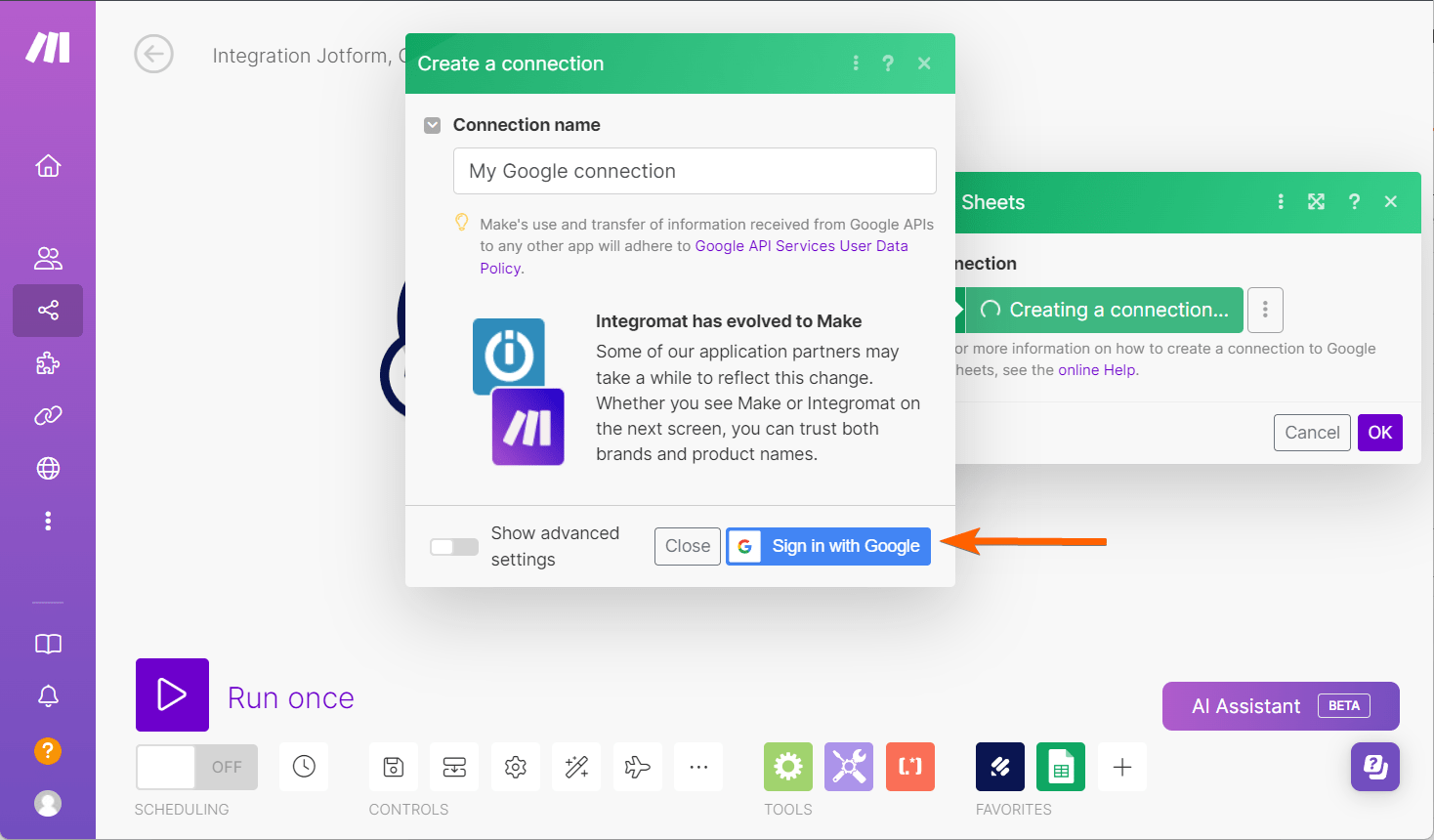Open Webhooks globe icon in sidebar
Viewport: 1434px width, 840px height.
48,469
